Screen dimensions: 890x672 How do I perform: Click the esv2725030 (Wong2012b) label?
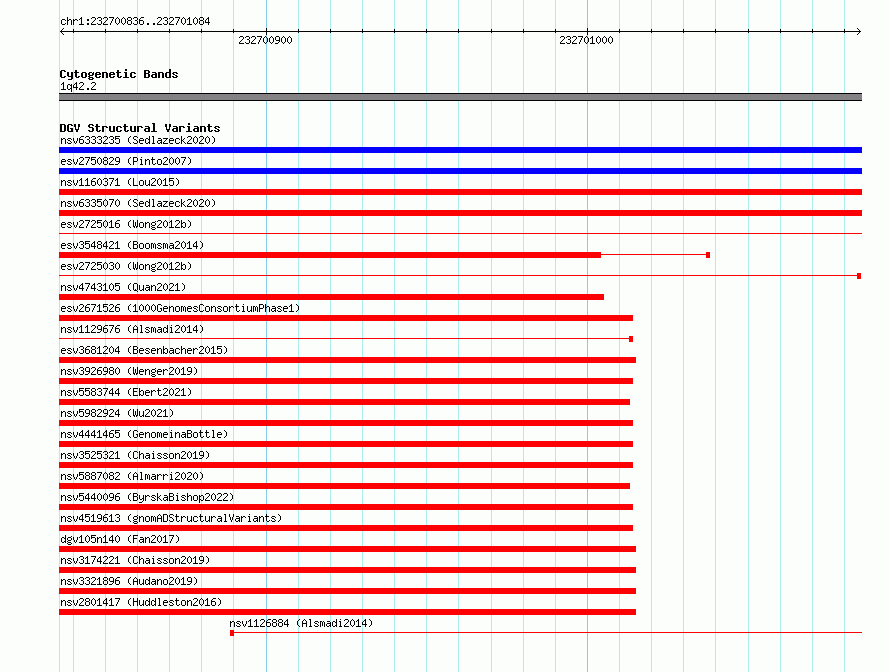[x=126, y=266]
